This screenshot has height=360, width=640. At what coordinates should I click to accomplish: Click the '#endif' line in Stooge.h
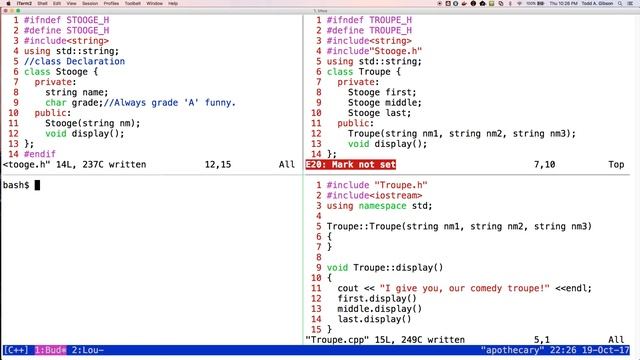pos(40,154)
